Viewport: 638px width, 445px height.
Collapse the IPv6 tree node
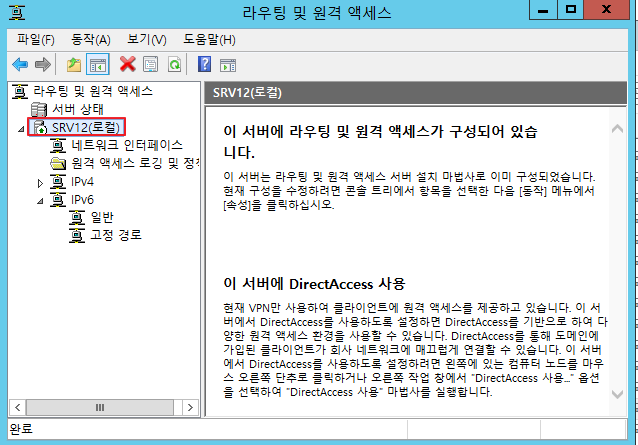tap(40, 201)
